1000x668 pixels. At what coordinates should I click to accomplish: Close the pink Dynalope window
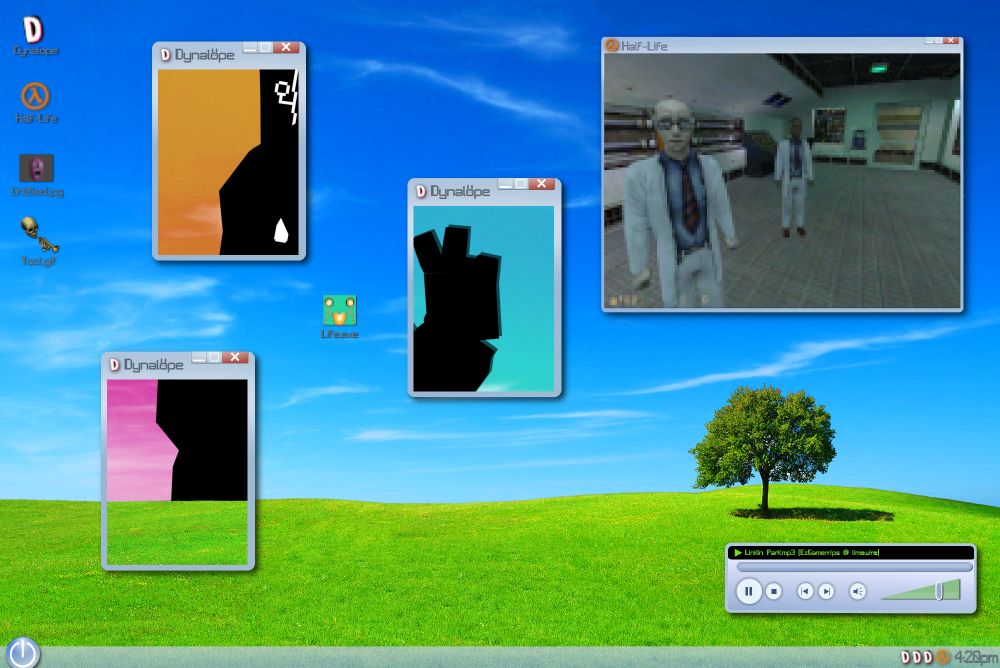click(x=235, y=357)
